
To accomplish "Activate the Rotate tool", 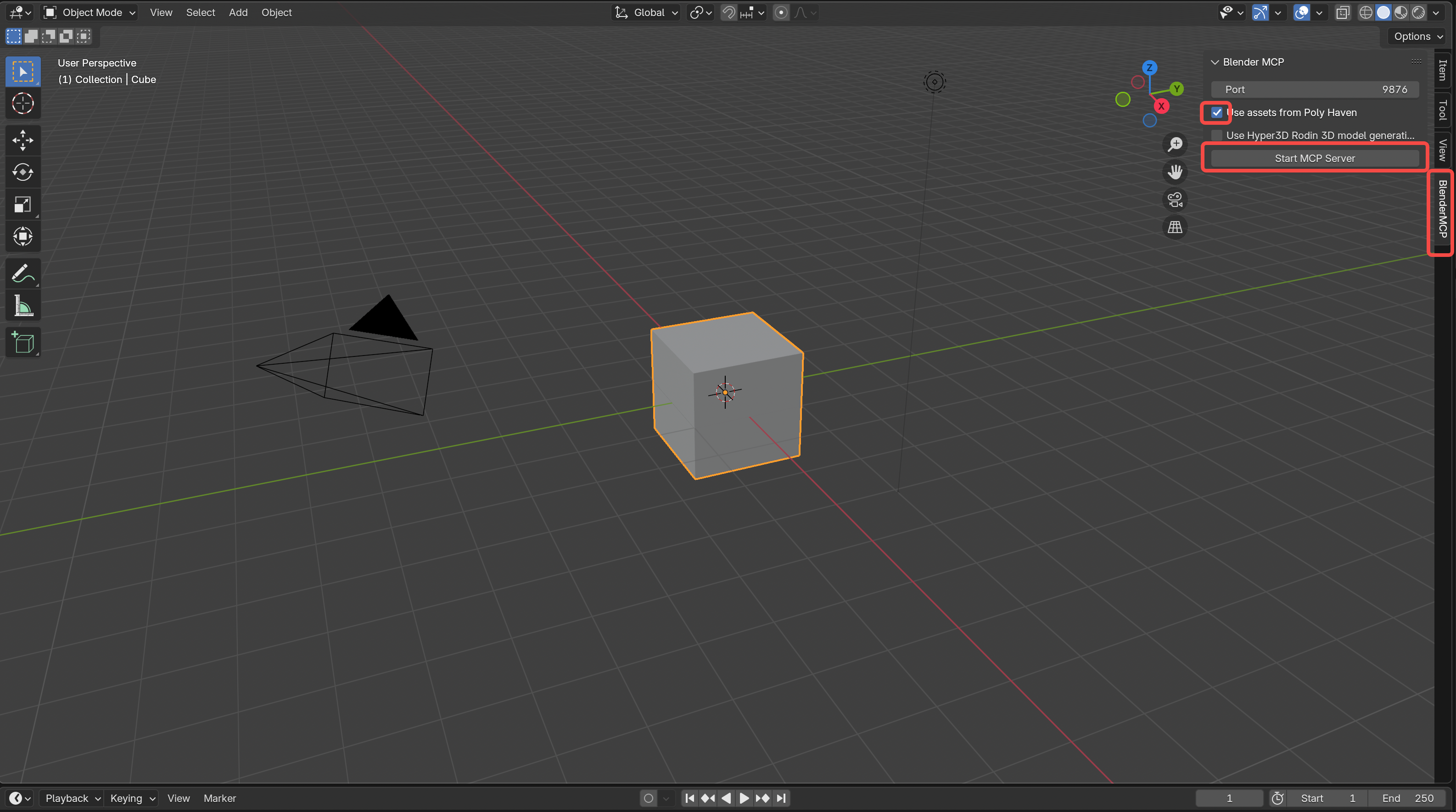I will [22, 172].
